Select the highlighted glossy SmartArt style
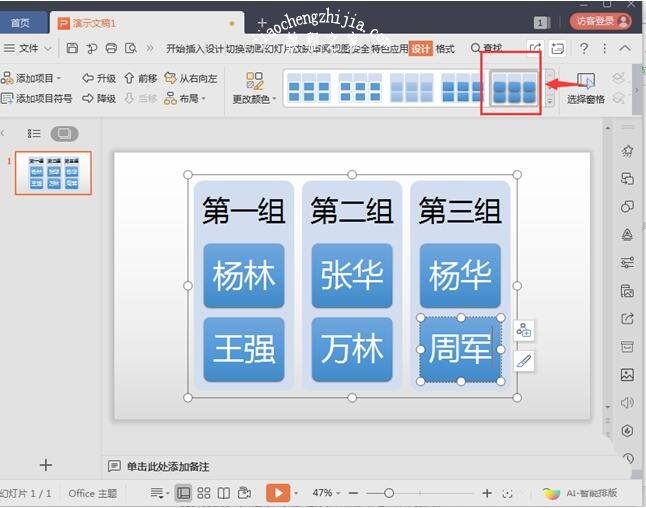Screen dimensions: 646x508 click(x=513, y=88)
